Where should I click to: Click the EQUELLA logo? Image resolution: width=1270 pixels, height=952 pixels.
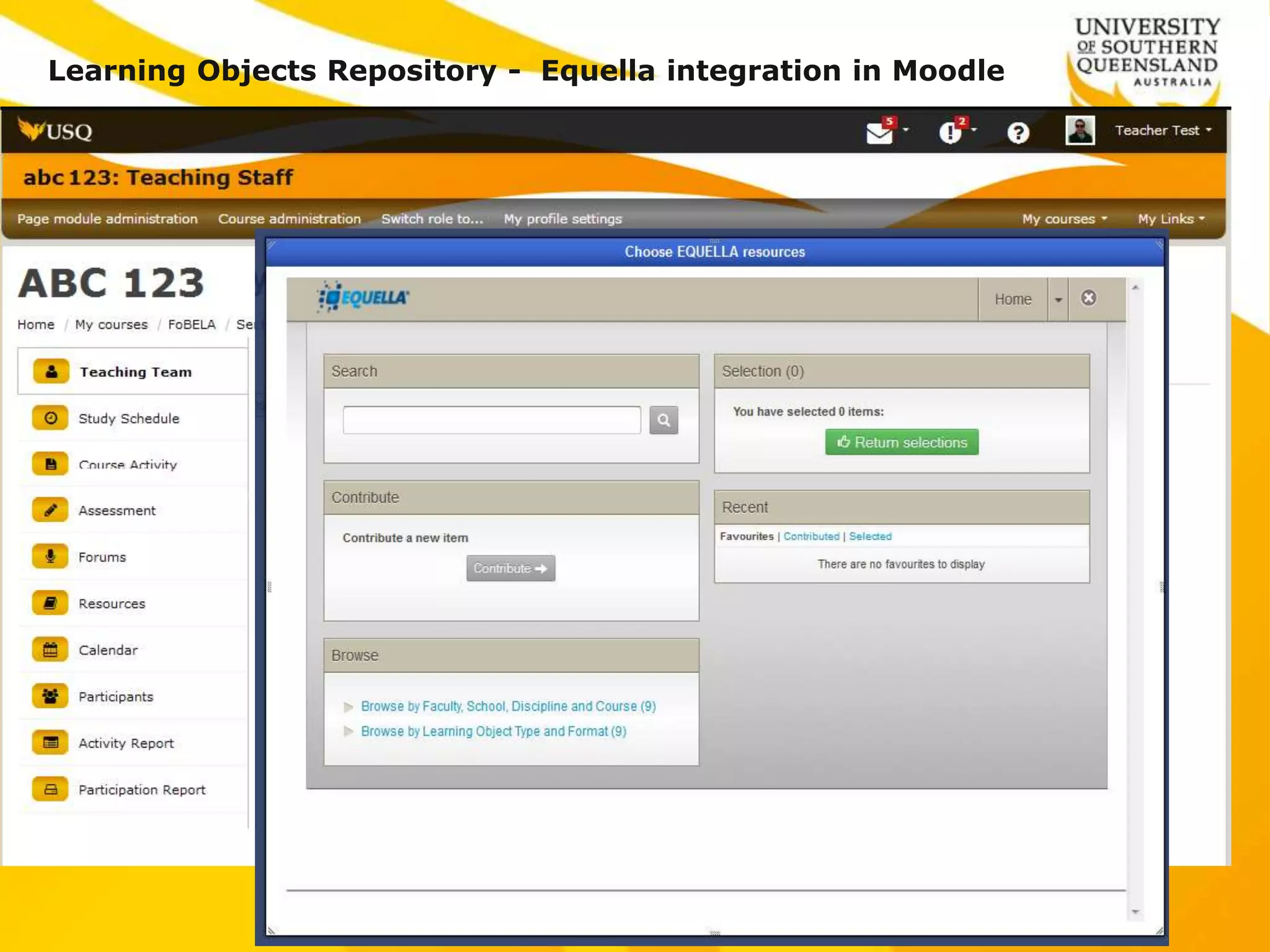(x=363, y=297)
